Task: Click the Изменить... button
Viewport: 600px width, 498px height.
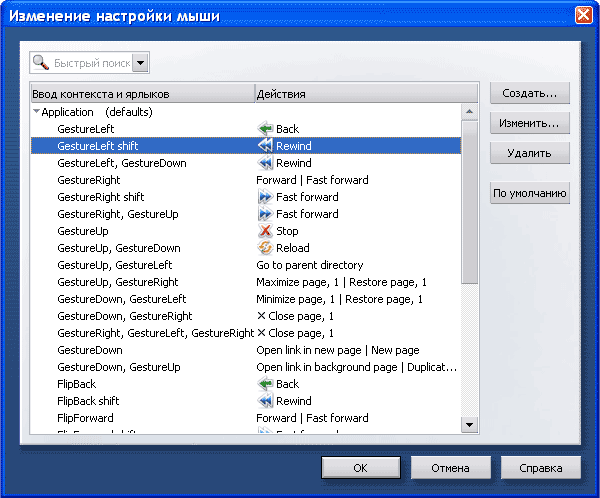Action: point(530,123)
